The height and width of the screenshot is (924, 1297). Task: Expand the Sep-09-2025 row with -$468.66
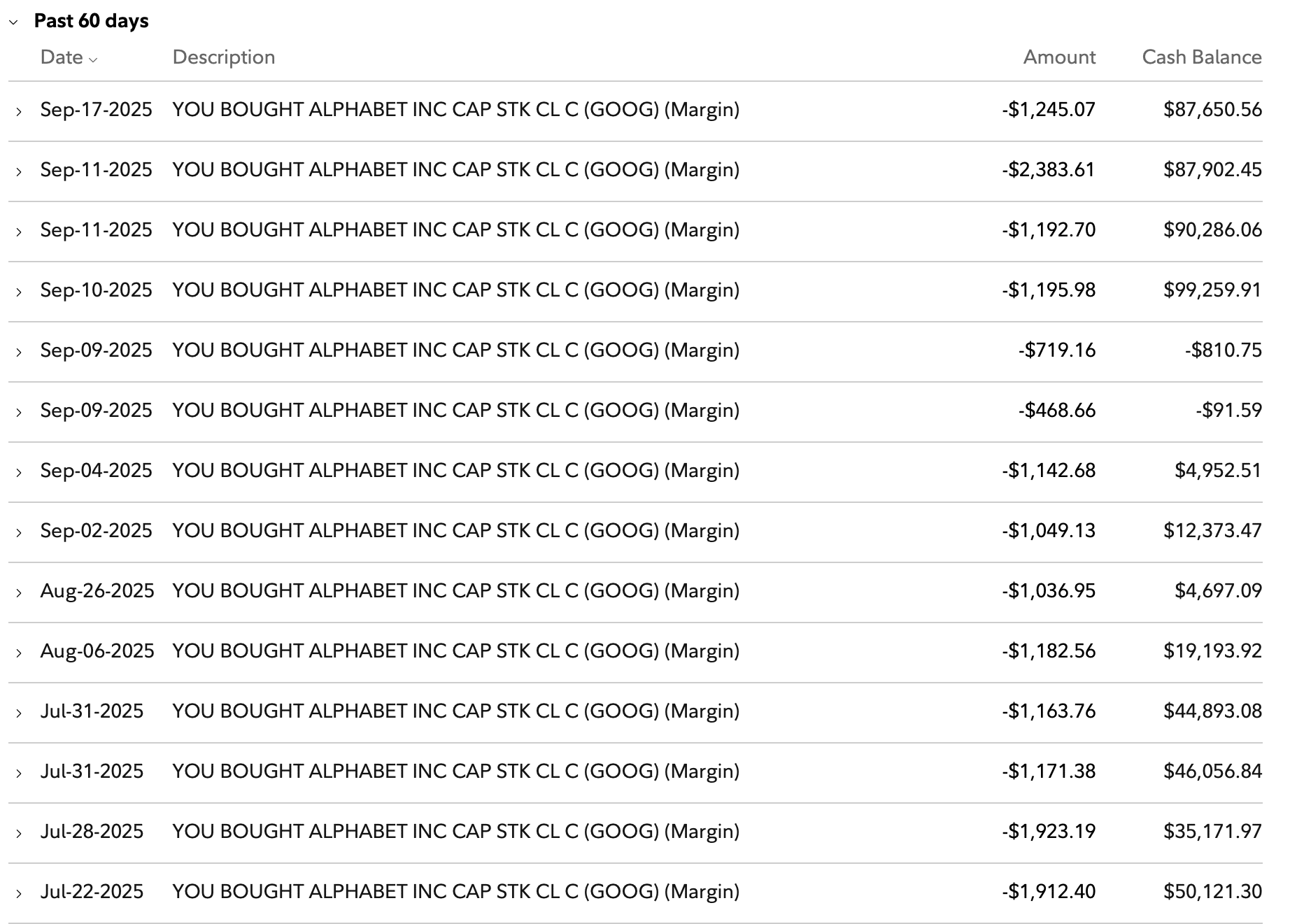point(17,411)
